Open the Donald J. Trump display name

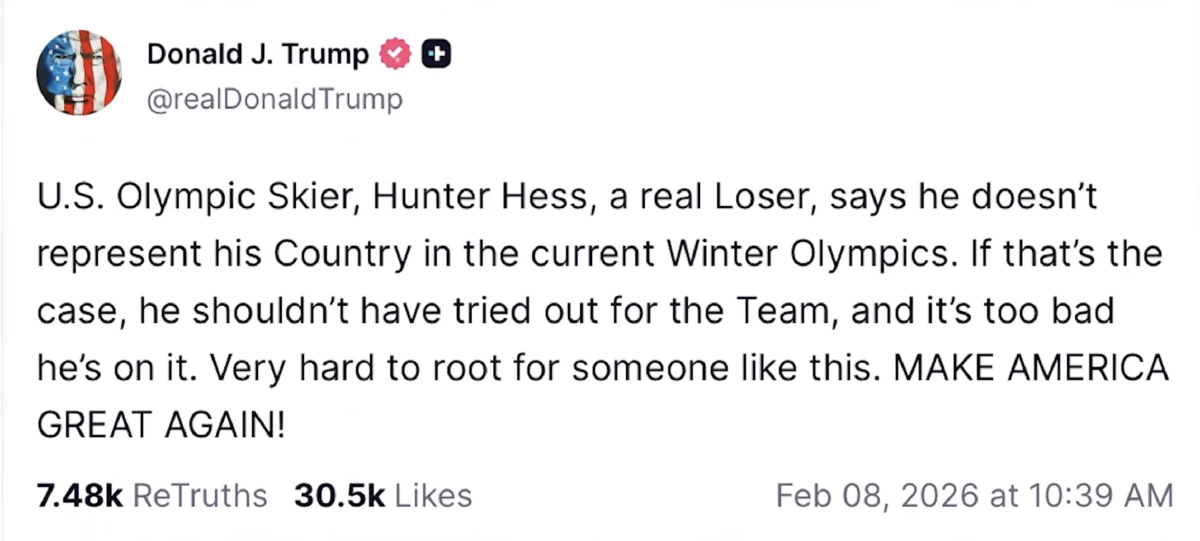(258, 55)
